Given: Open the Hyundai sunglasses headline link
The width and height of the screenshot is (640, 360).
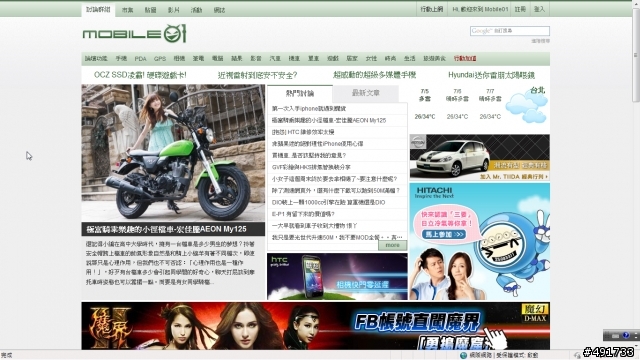Looking at the screenshot, I should 491,75.
